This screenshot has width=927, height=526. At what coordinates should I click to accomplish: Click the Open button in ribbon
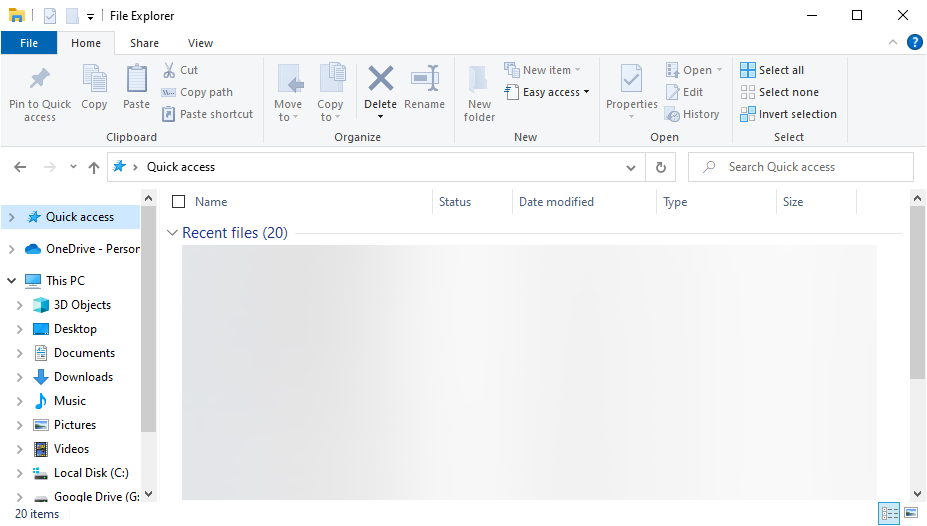pyautogui.click(x=693, y=70)
